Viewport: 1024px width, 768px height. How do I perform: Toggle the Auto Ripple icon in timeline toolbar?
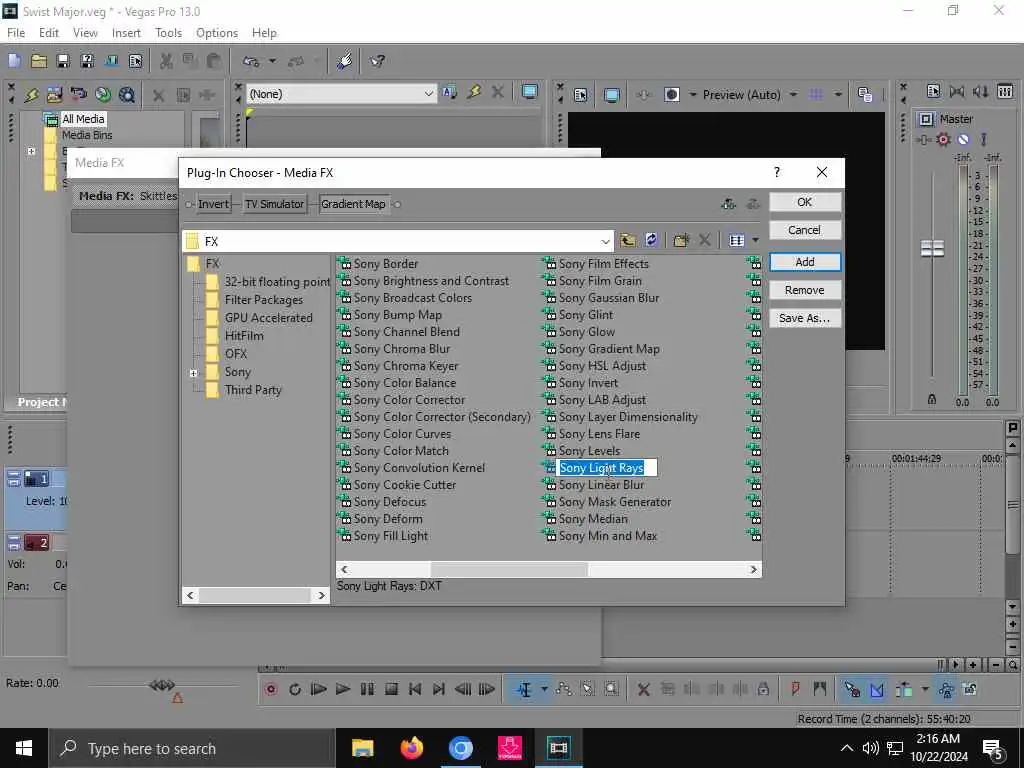904,689
